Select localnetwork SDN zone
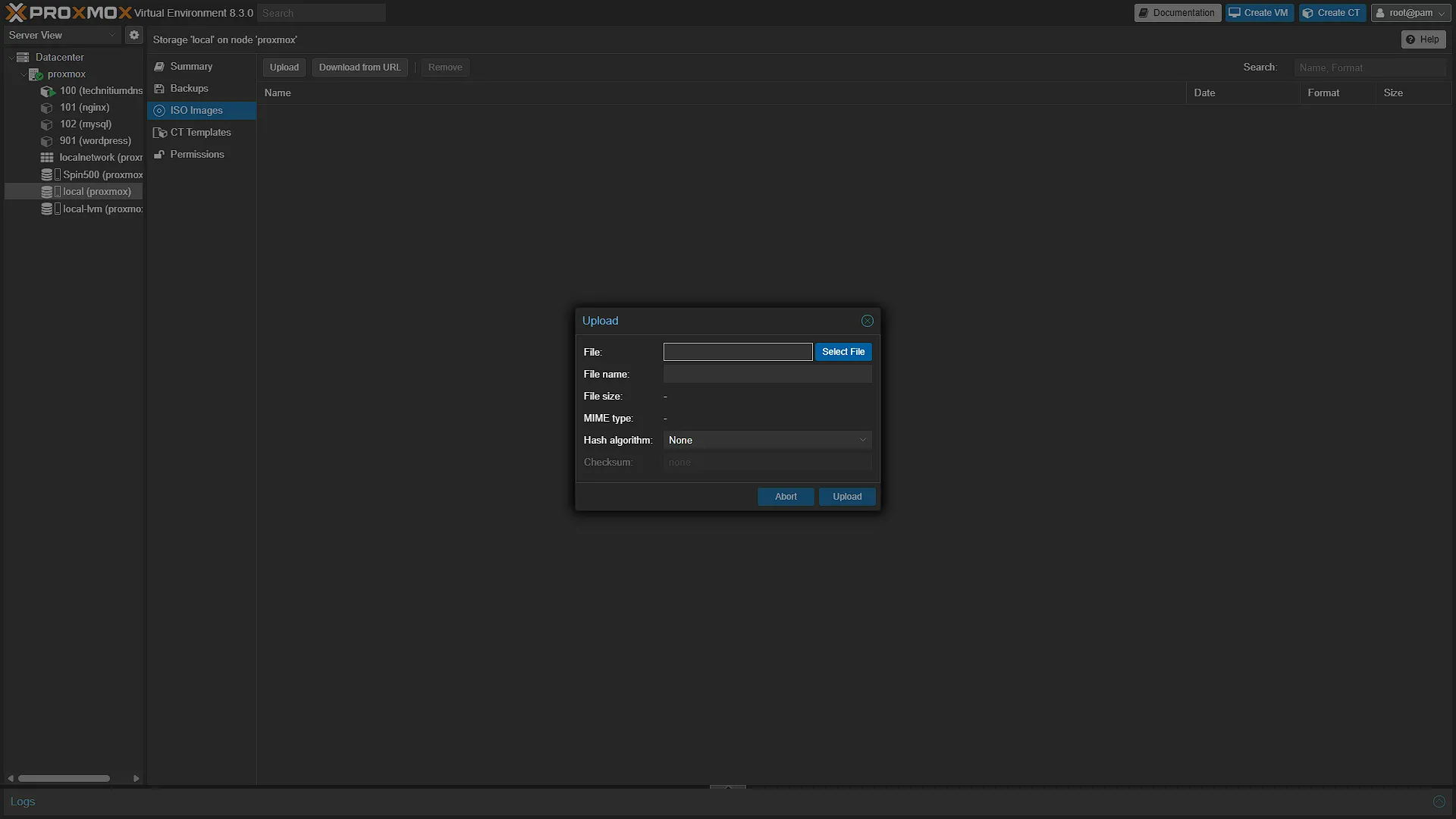The width and height of the screenshot is (1456, 819). pyautogui.click(x=101, y=157)
